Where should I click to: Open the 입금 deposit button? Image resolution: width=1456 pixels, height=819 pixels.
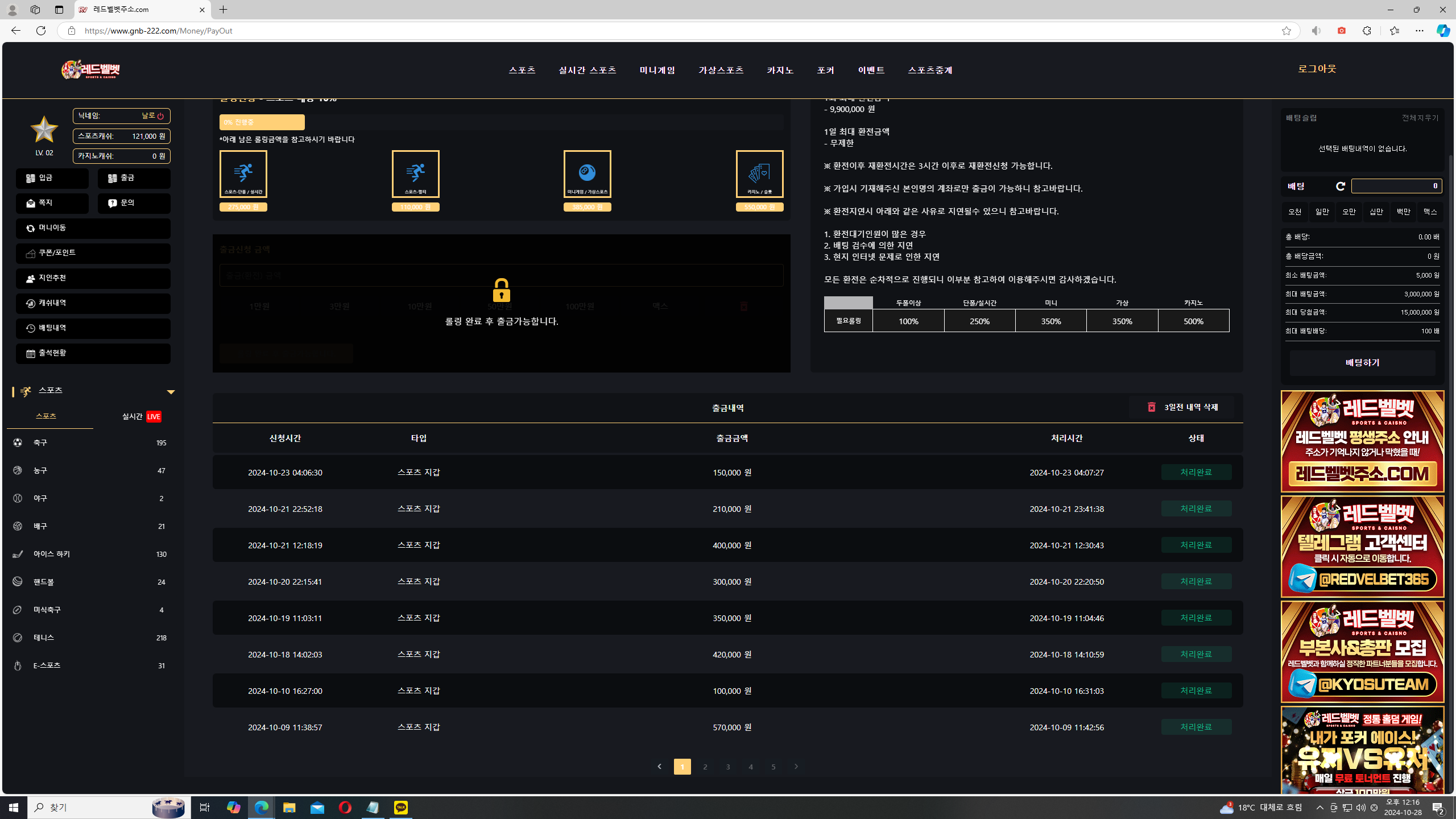coord(52,179)
